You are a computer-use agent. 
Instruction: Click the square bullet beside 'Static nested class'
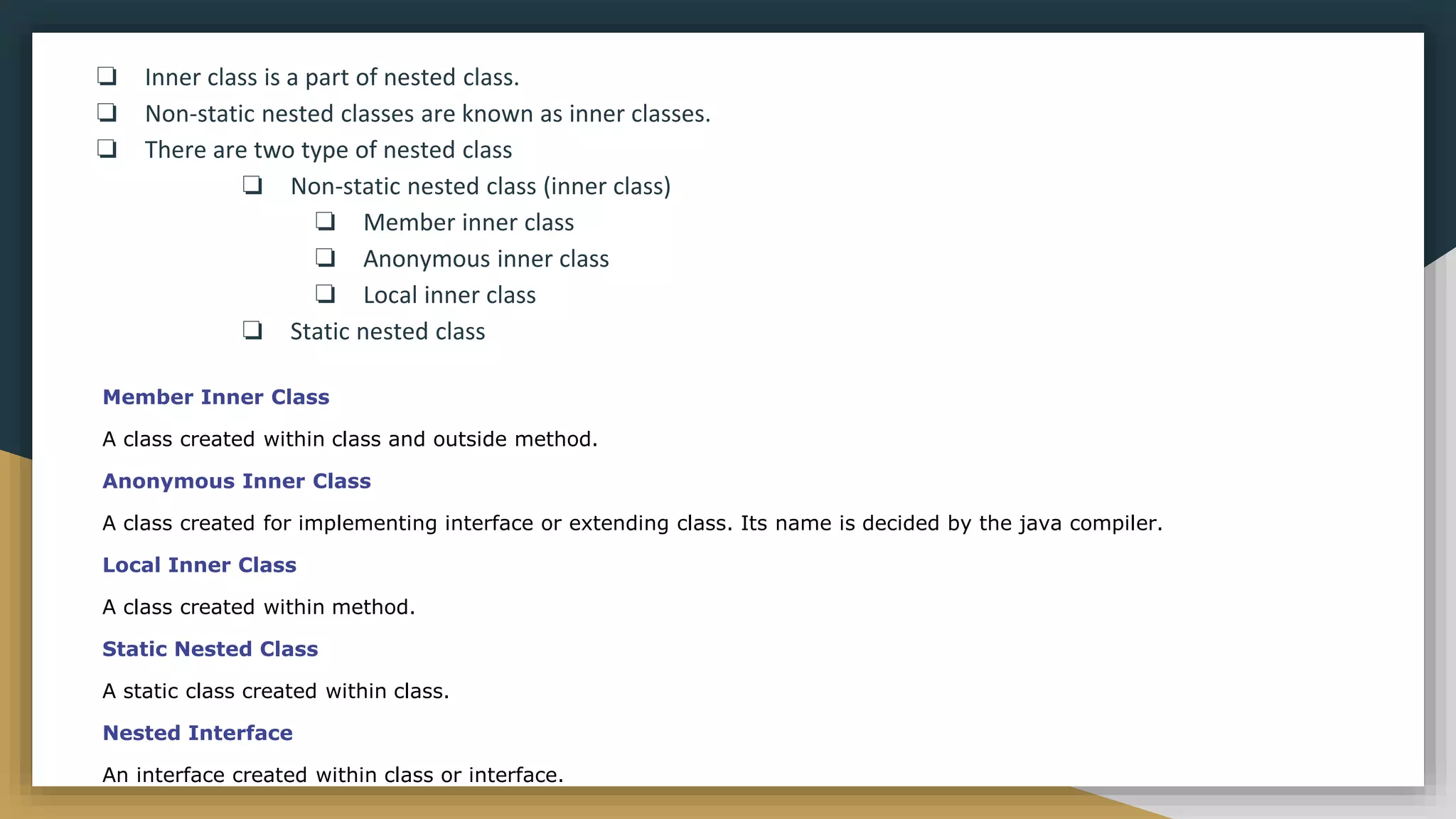pos(252,330)
